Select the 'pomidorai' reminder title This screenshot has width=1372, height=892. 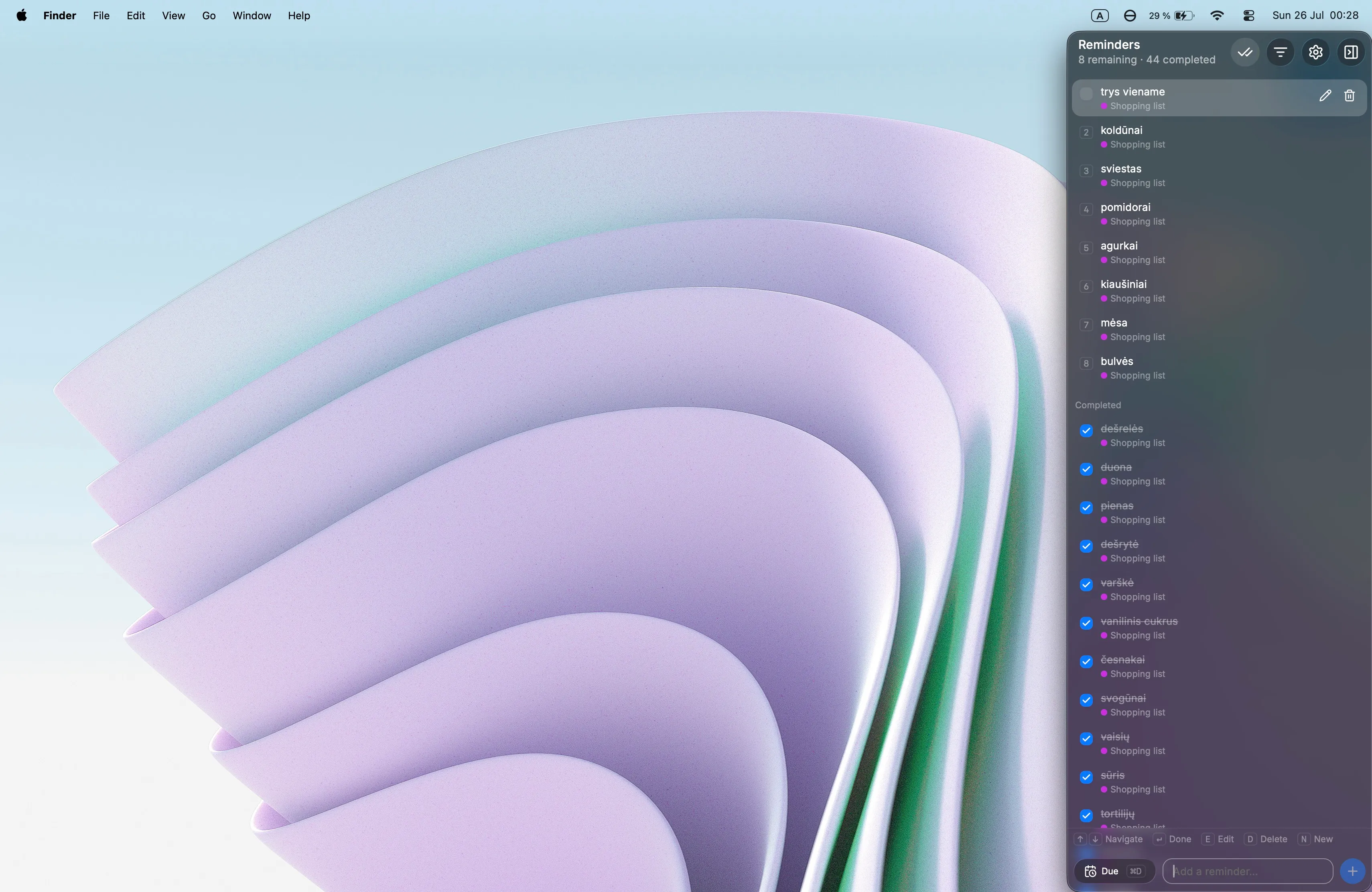[1125, 207]
